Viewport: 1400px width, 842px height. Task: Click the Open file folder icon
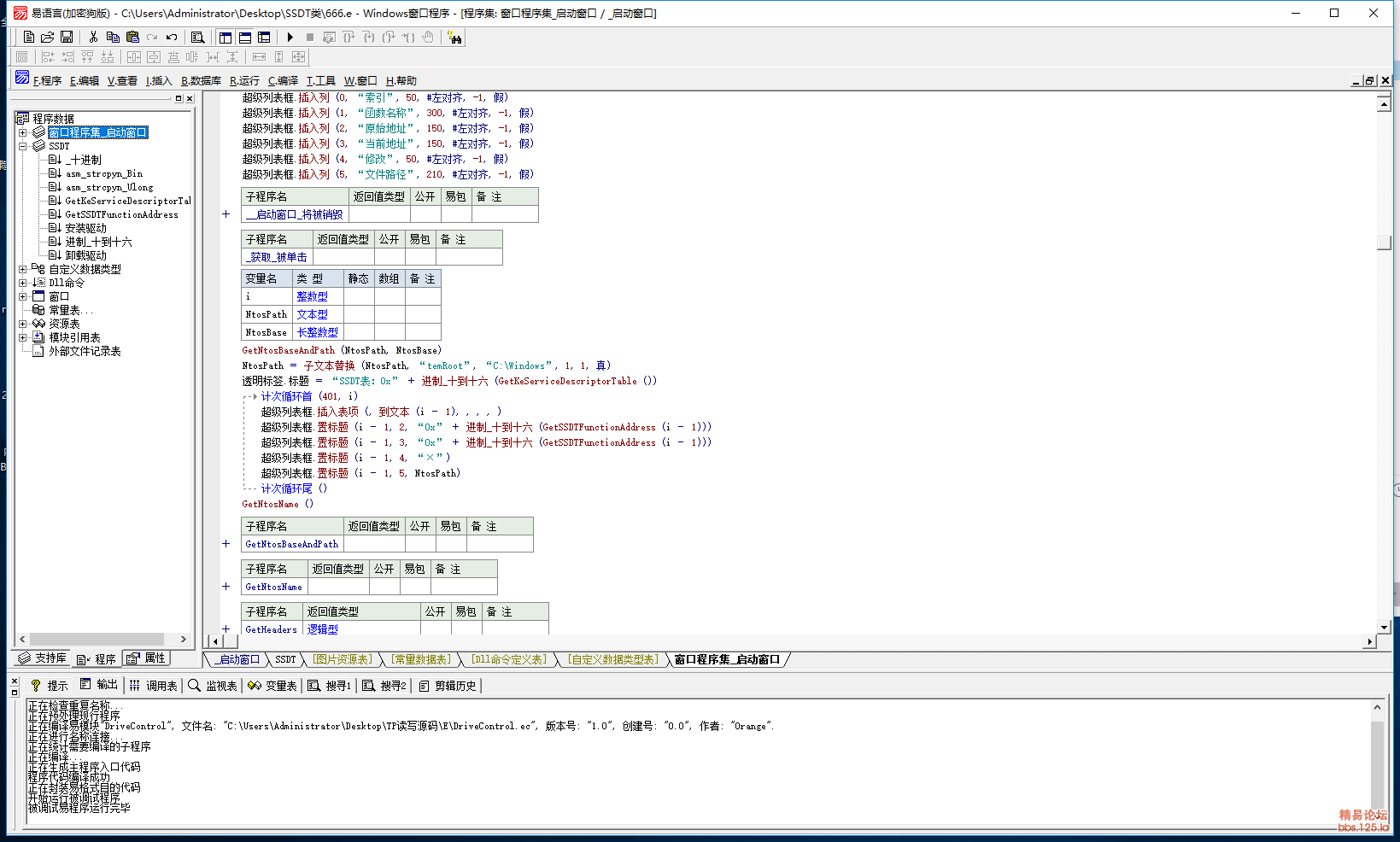point(48,38)
